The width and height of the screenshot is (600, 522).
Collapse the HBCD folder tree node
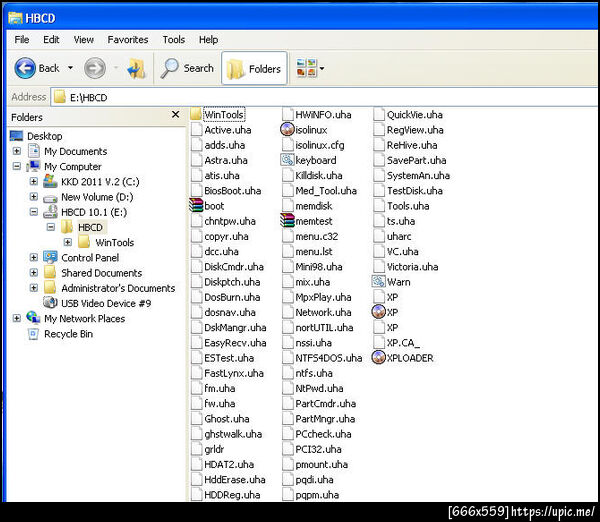(x=51, y=227)
